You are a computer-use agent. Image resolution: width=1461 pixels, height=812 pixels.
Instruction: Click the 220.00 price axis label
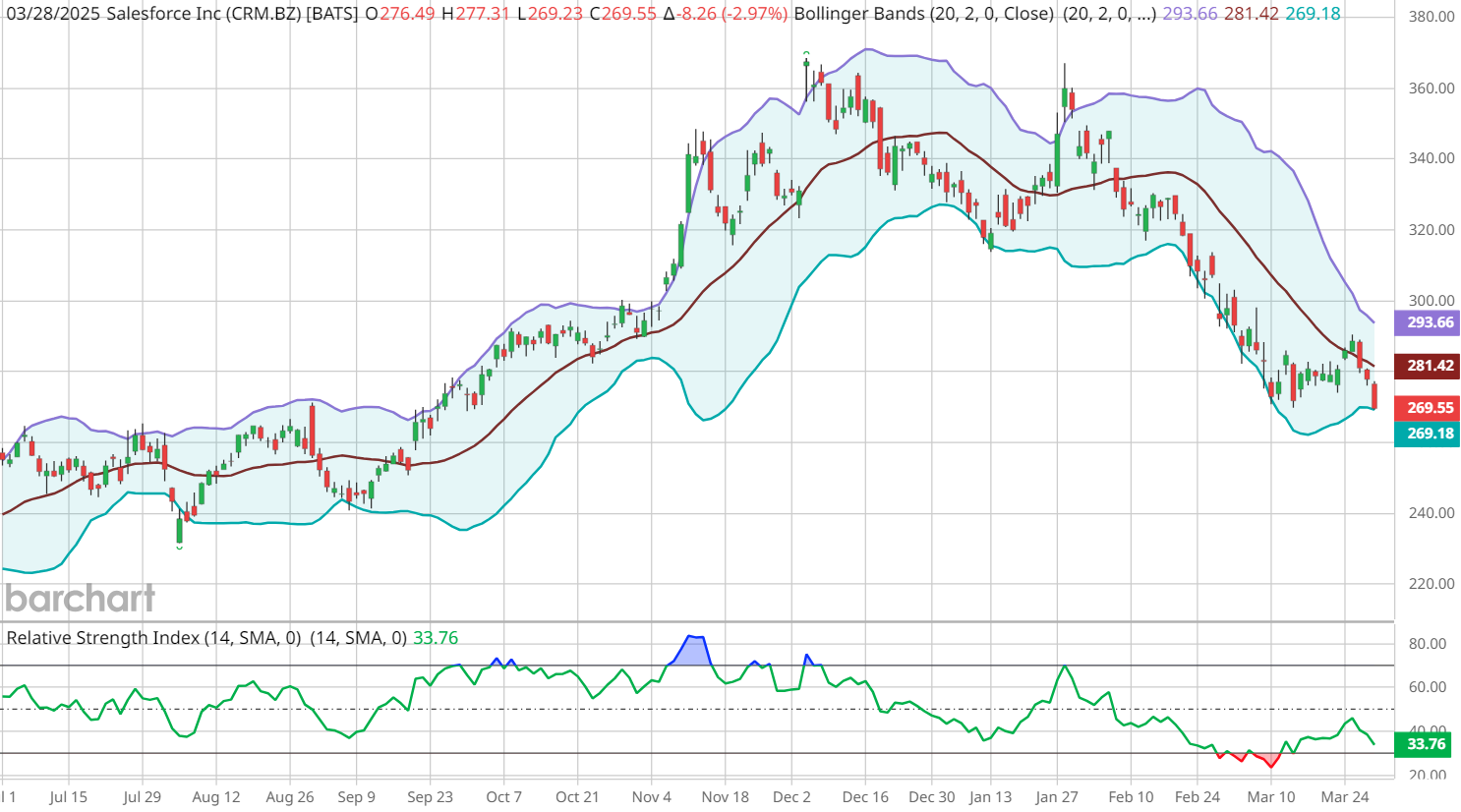[1431, 584]
